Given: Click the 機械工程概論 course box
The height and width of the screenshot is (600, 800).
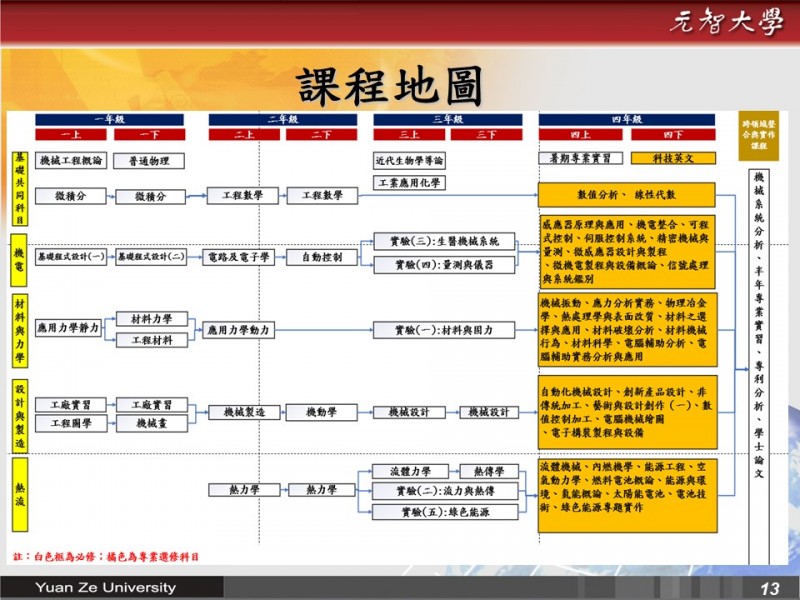Looking at the screenshot, I should pyautogui.click(x=70, y=160).
